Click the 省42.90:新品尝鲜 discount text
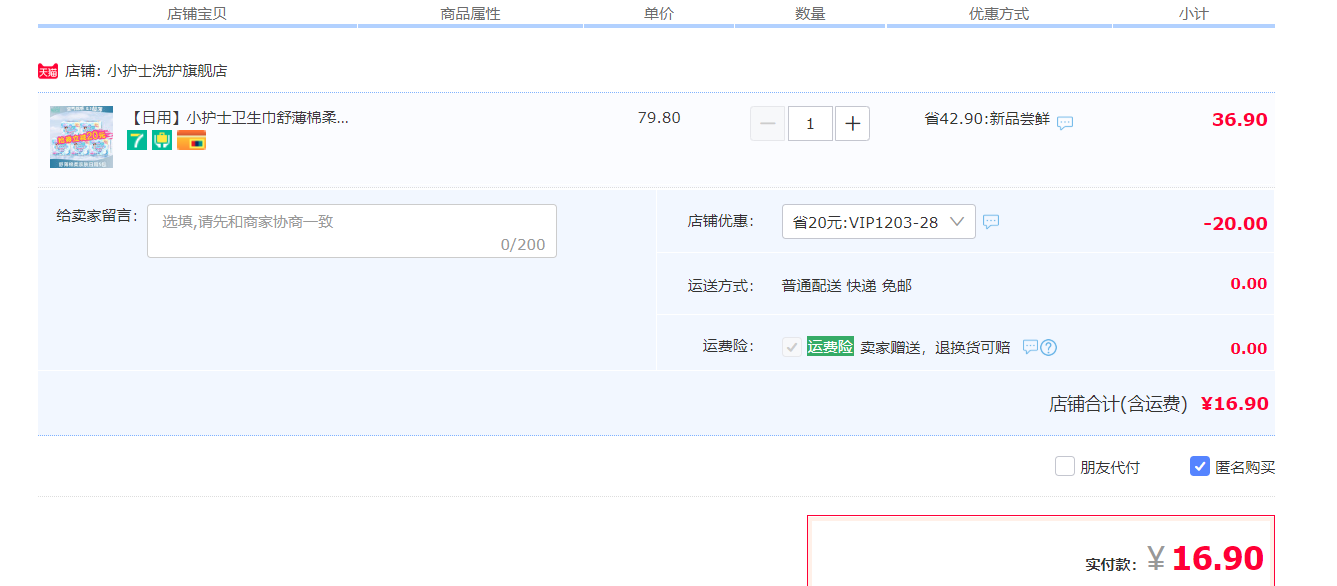The height and width of the screenshot is (586, 1337). click(987, 119)
